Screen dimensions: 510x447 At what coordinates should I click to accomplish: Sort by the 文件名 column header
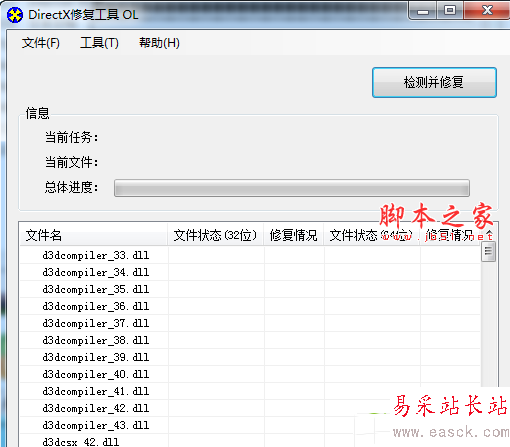[x=93, y=236]
